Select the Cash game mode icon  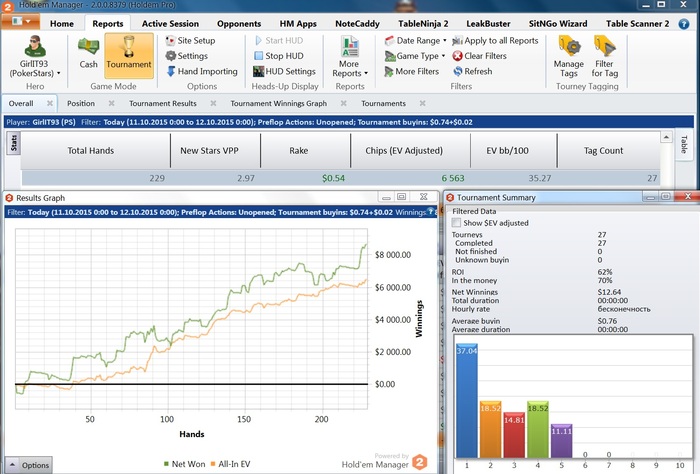88,54
